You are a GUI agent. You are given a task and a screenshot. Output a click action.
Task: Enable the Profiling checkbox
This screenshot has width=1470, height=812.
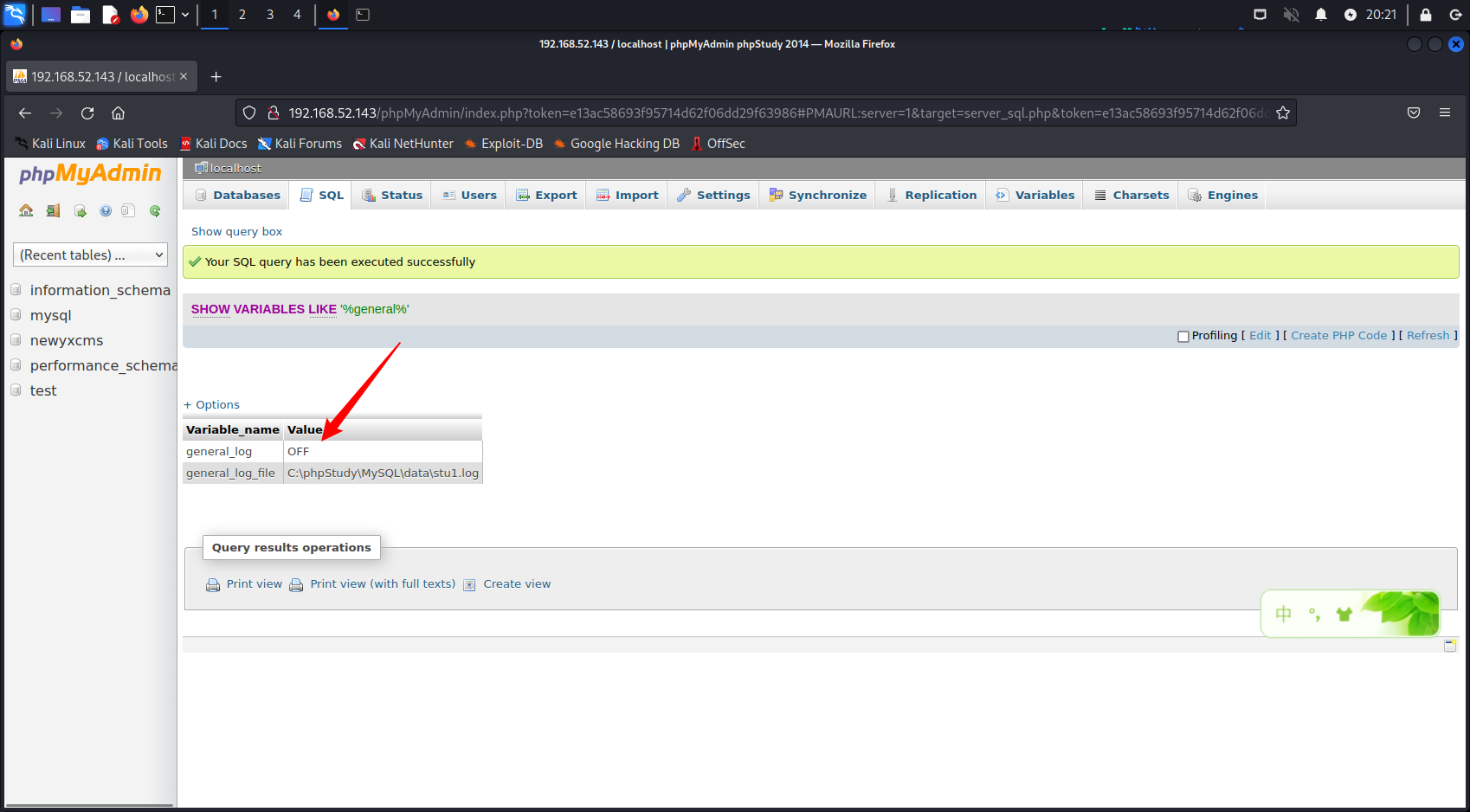(x=1183, y=337)
